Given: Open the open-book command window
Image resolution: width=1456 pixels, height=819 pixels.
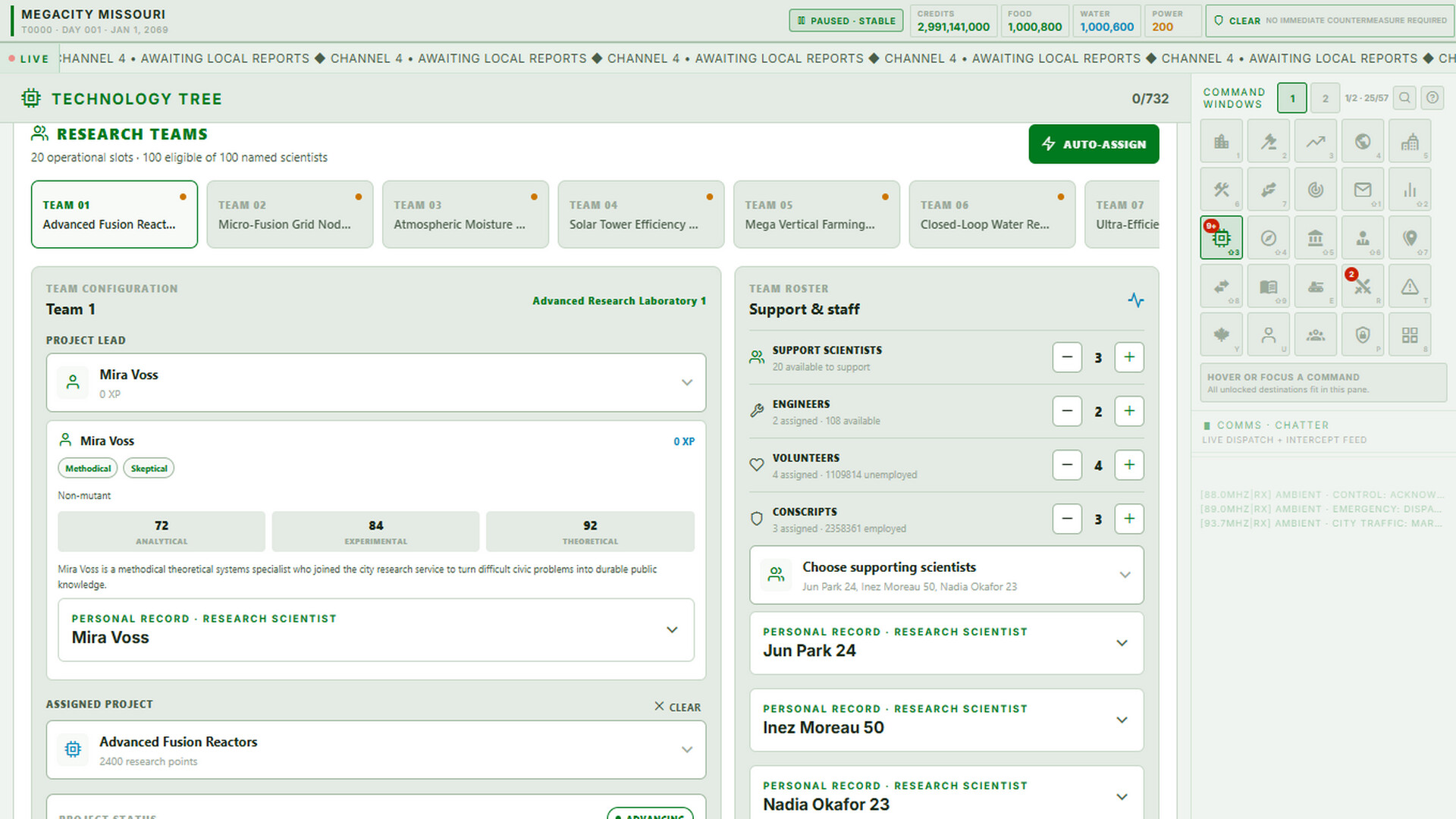Looking at the screenshot, I should pos(1268,287).
